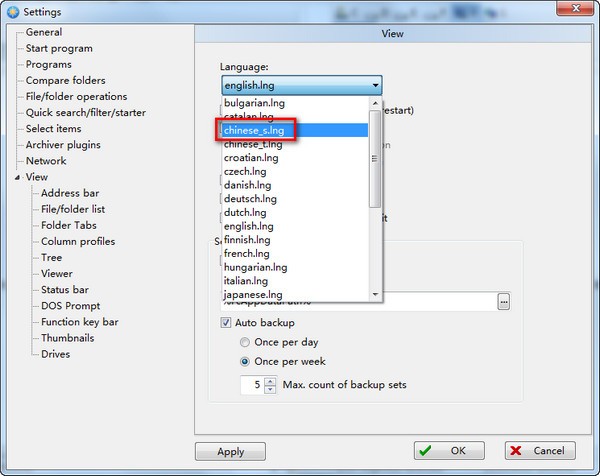Select Once per week radio button
The height and width of the screenshot is (476, 600).
pyautogui.click(x=245, y=362)
